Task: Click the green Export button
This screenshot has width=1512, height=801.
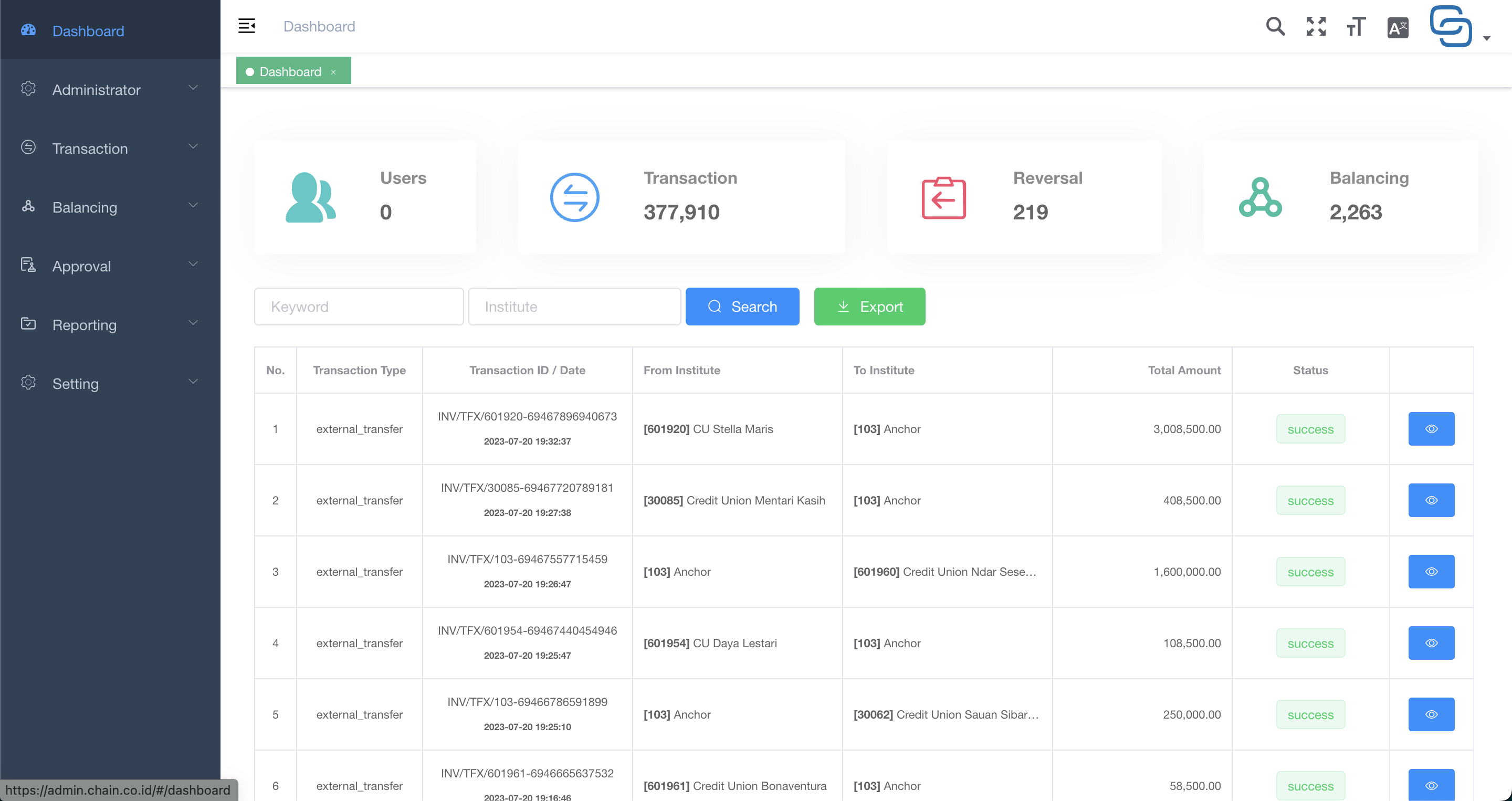Action: [x=869, y=307]
